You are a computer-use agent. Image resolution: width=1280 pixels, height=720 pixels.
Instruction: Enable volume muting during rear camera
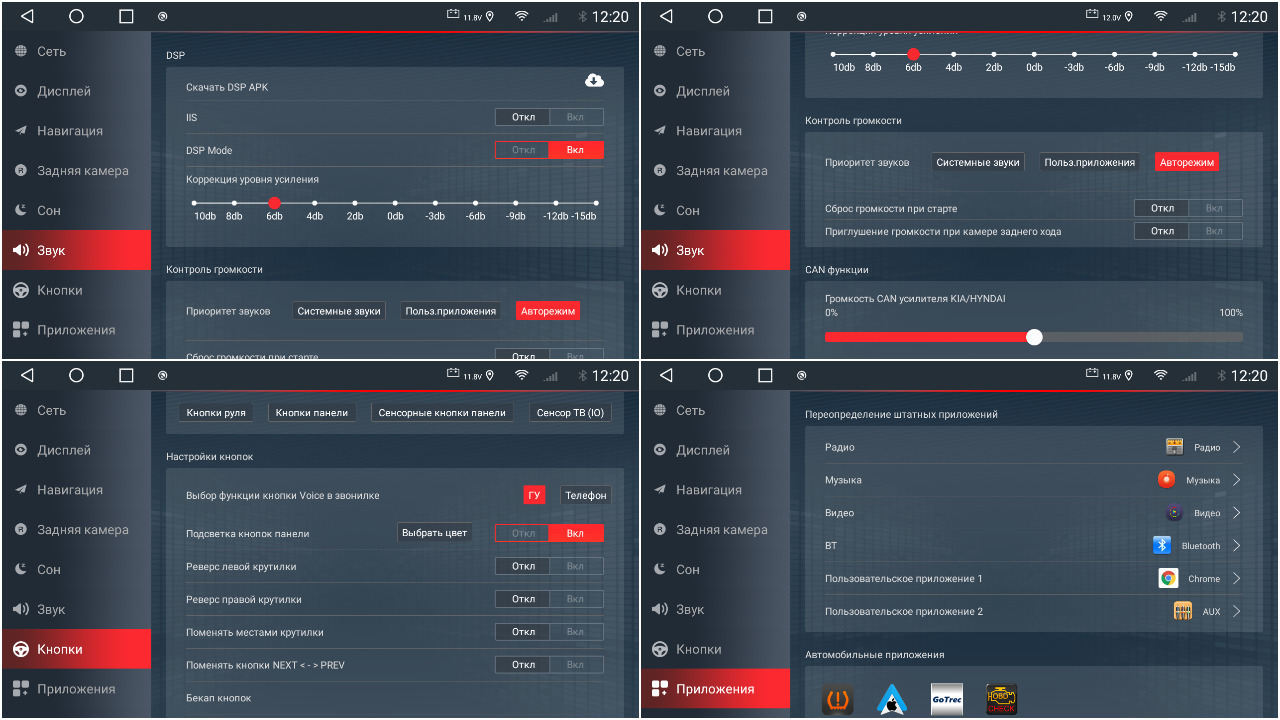[1214, 231]
